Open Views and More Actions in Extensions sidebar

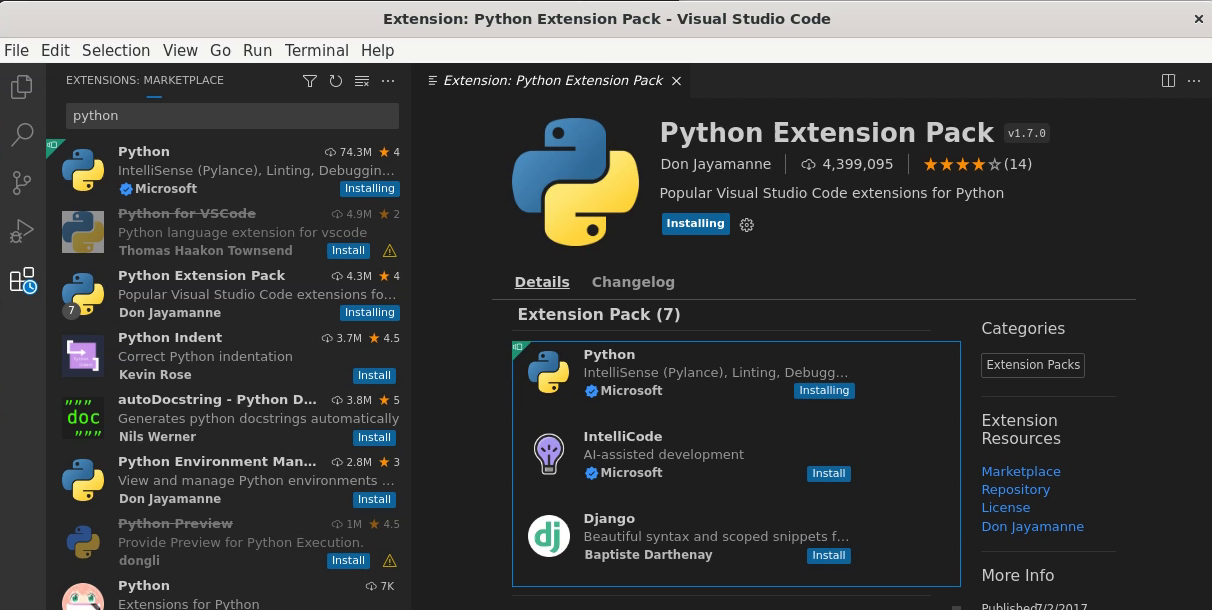[388, 81]
